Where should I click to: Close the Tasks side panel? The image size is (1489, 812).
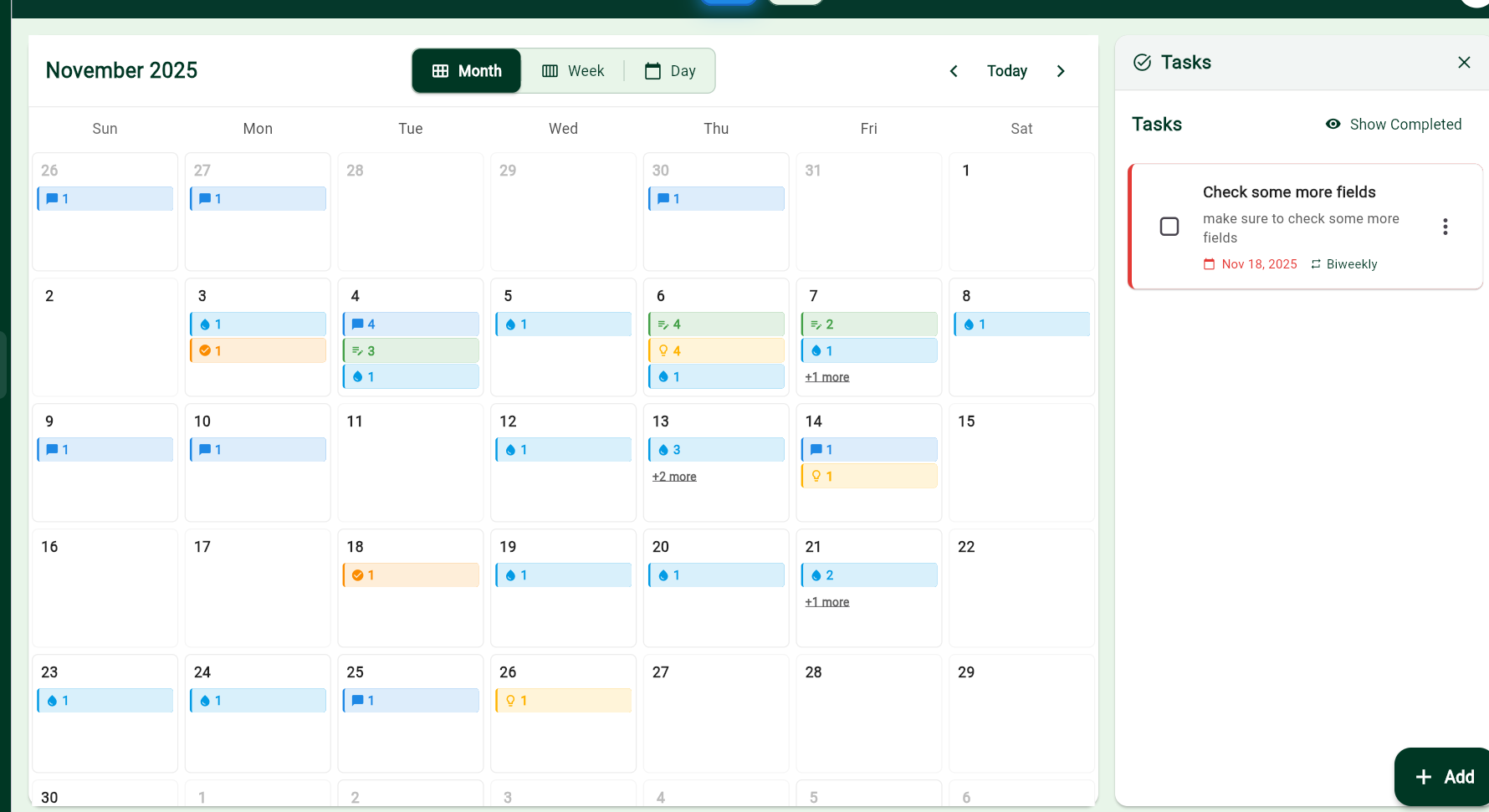1464,62
